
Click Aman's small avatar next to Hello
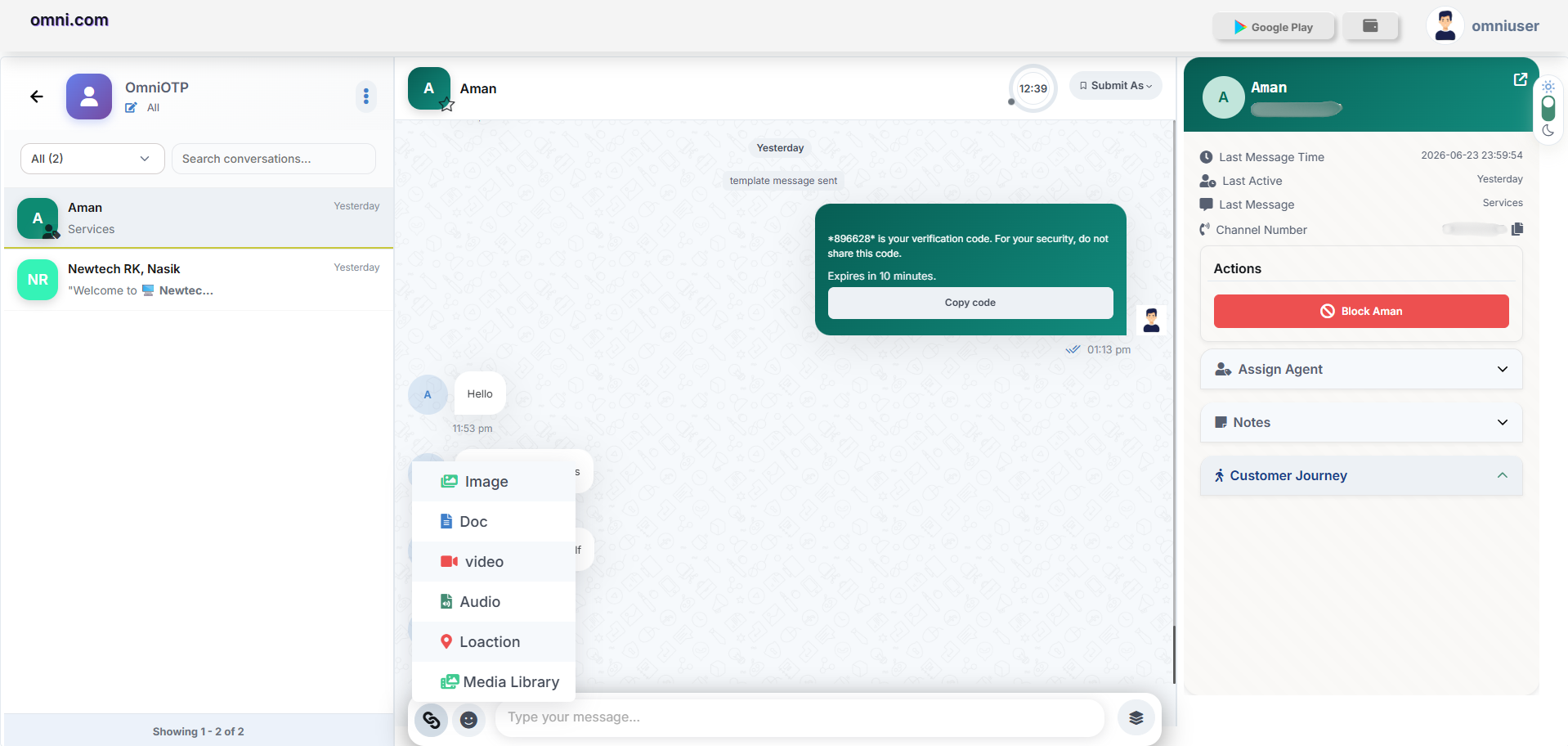point(428,395)
